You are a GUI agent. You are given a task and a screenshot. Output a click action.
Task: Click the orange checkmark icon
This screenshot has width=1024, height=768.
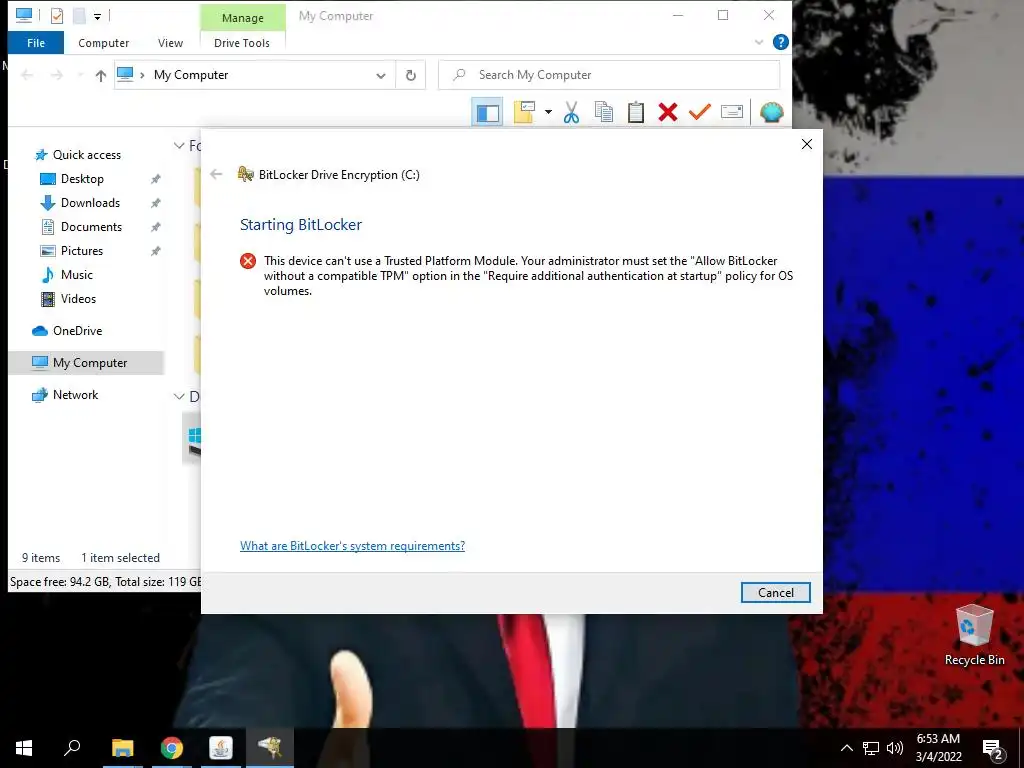699,112
